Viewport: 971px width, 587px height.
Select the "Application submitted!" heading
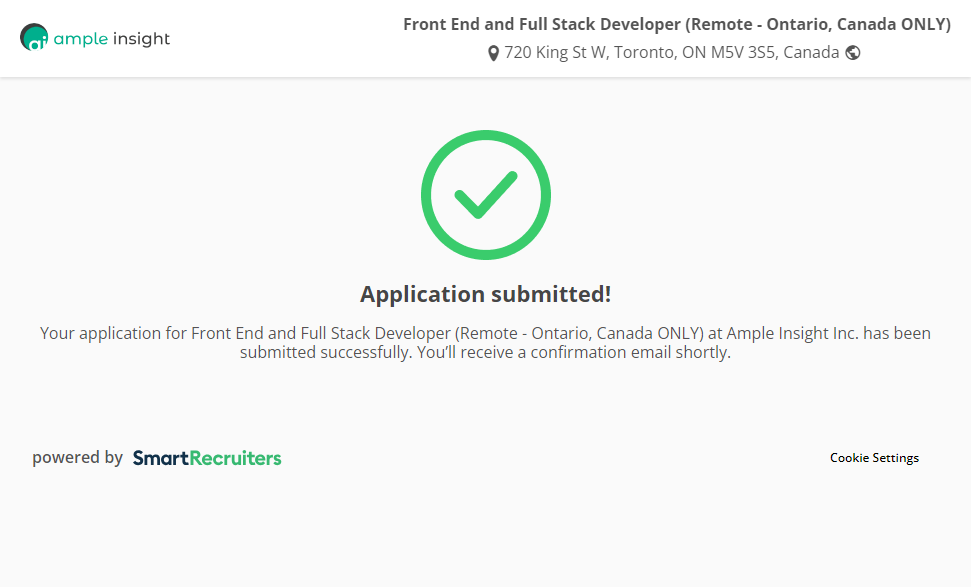coord(485,294)
